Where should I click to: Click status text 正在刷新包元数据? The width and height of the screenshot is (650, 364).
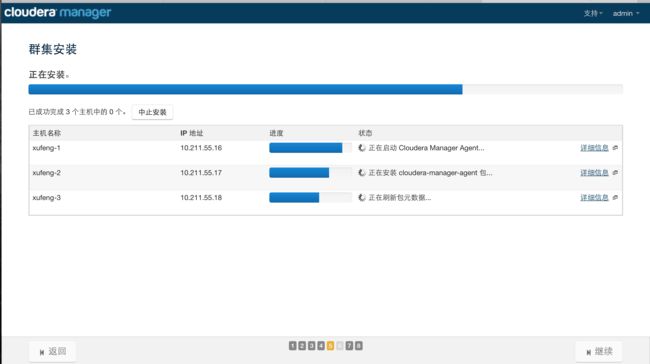(x=400, y=197)
